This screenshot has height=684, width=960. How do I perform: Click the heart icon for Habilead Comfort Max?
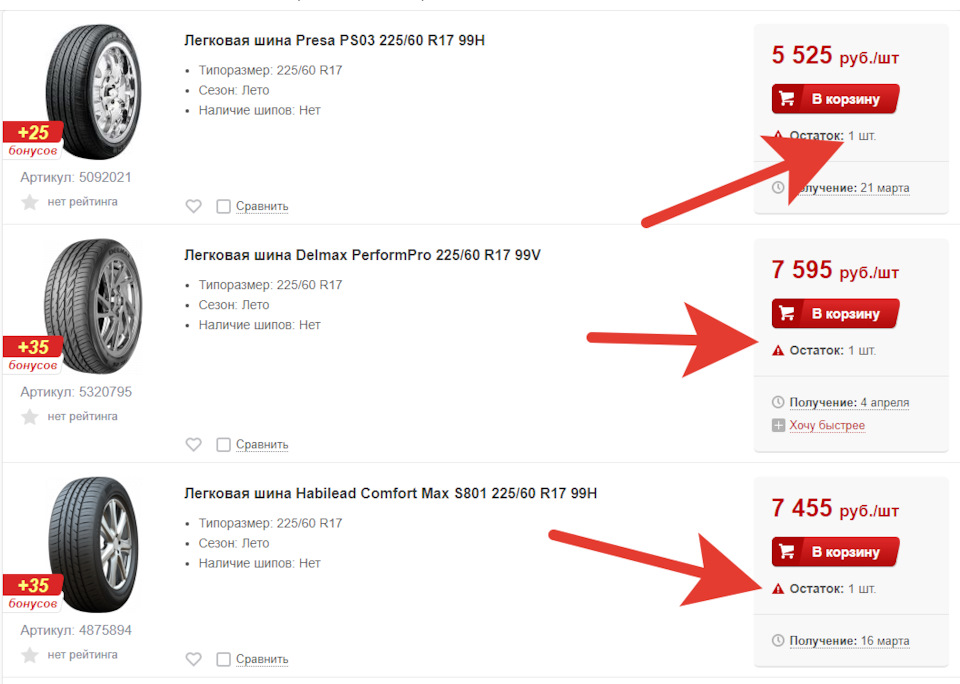[194, 659]
